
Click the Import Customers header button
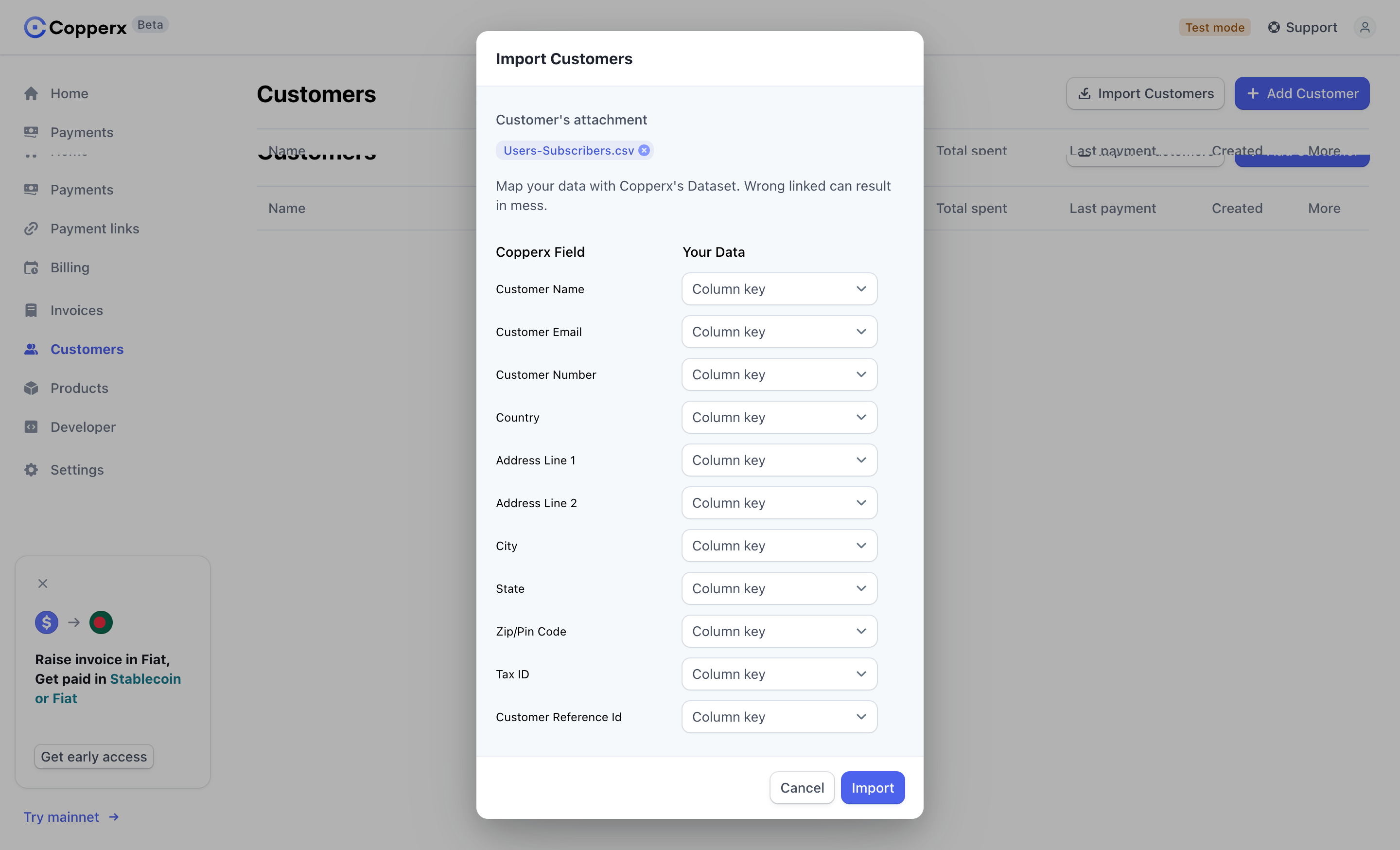coord(1145,93)
